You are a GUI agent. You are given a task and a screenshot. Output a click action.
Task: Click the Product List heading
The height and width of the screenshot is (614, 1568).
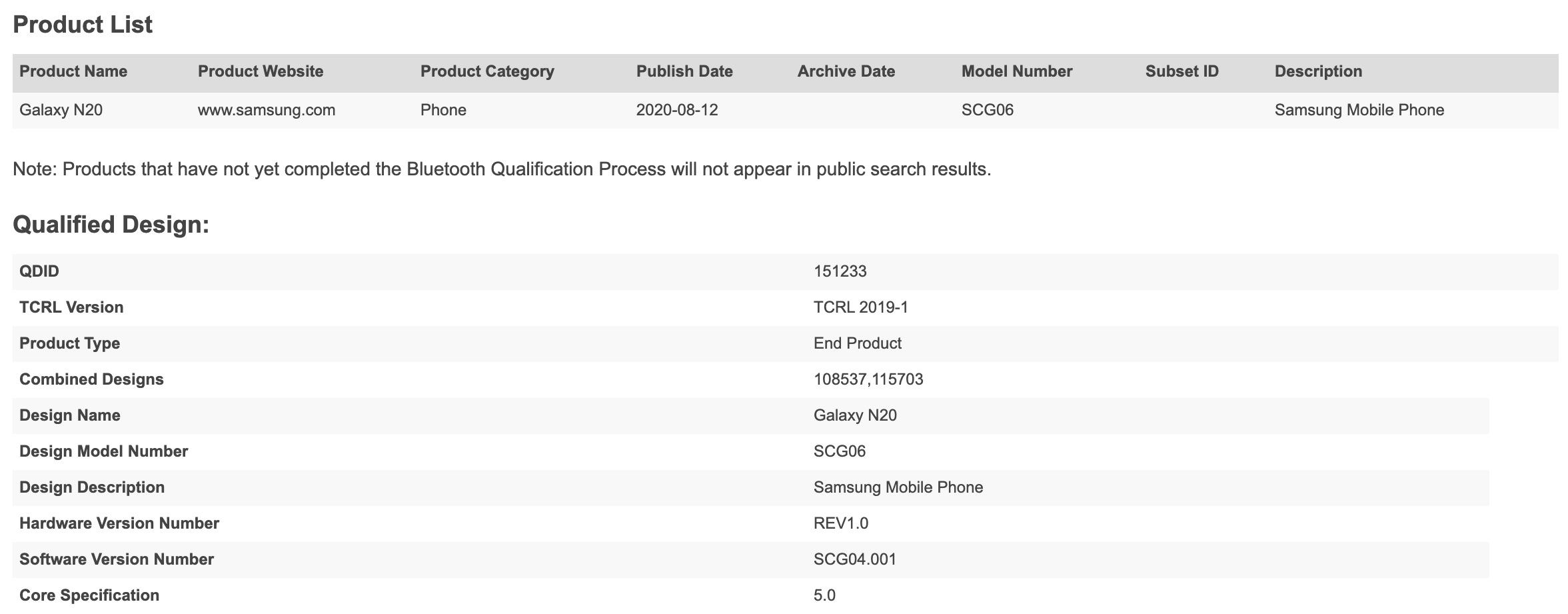[x=83, y=25]
